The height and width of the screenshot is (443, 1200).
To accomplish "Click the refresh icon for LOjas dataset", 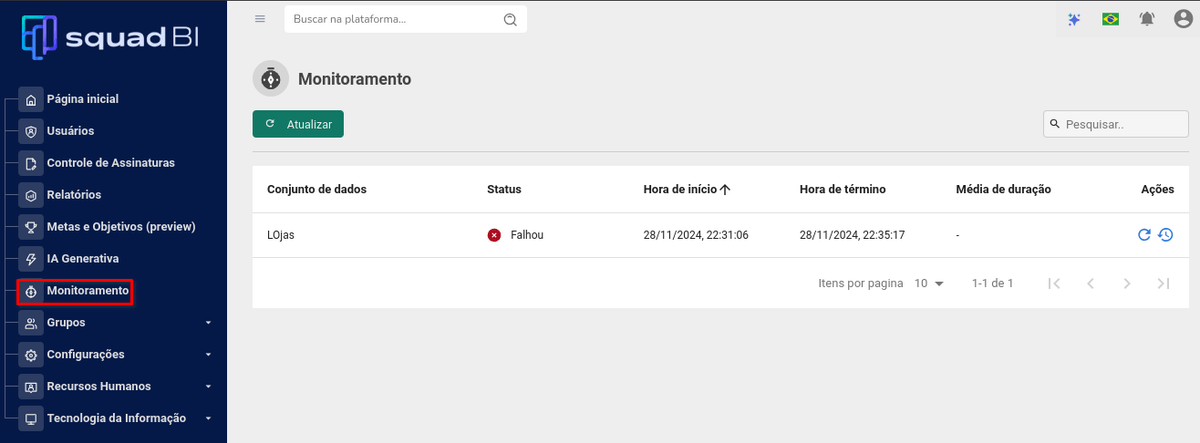I will point(1144,235).
